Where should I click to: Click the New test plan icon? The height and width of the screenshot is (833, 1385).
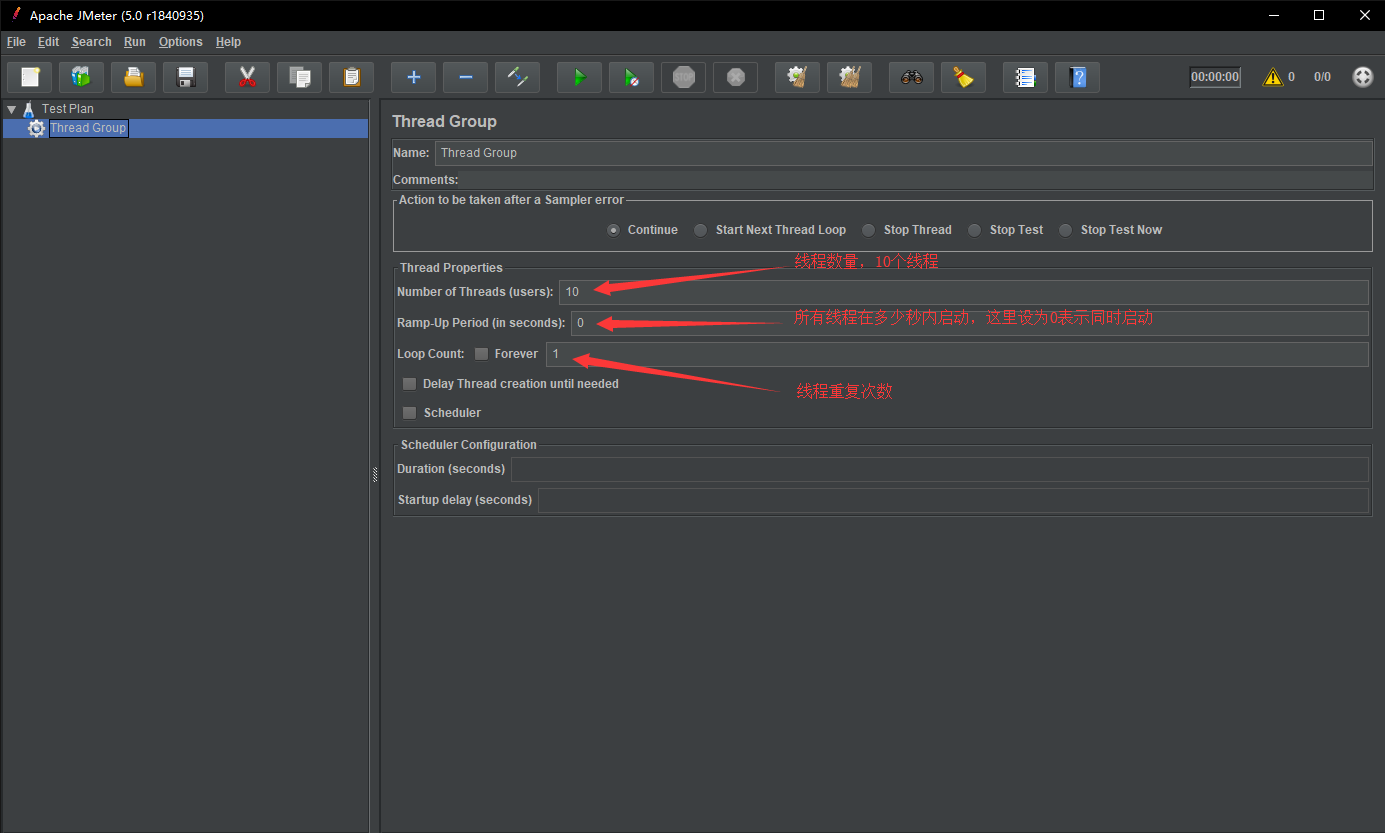coord(30,77)
